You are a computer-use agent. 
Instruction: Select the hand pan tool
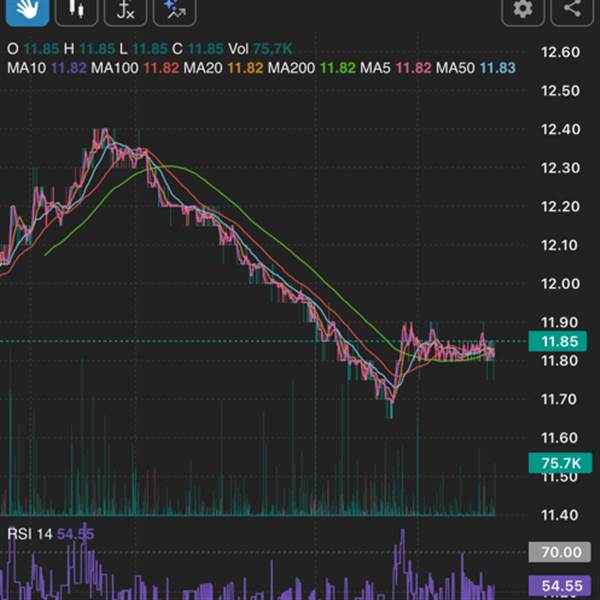click(x=27, y=11)
